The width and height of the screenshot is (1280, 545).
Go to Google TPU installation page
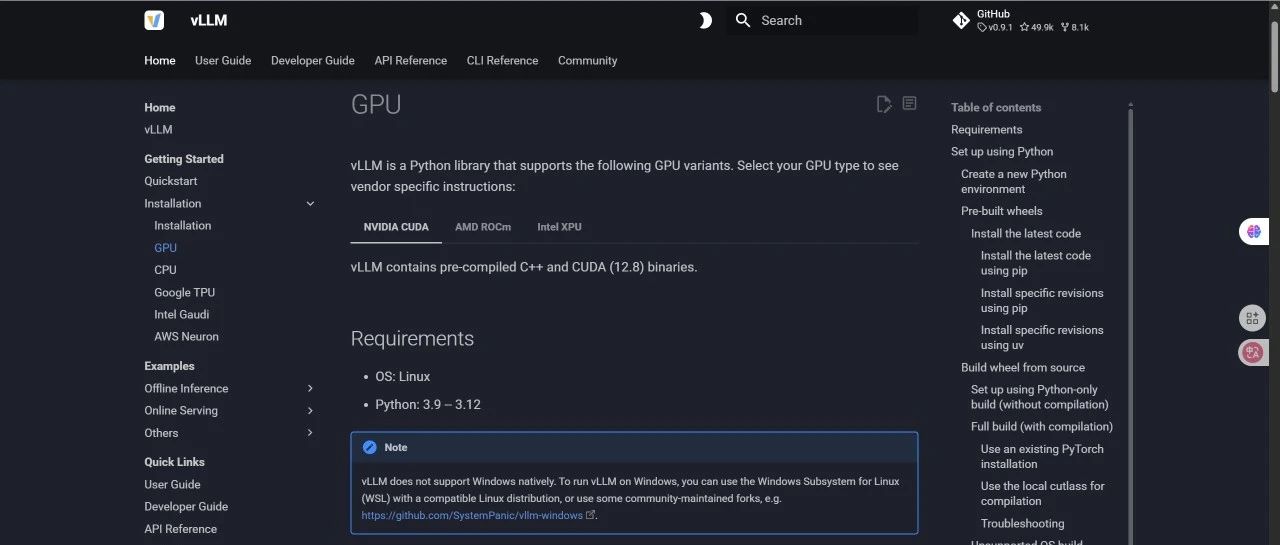[184, 293]
